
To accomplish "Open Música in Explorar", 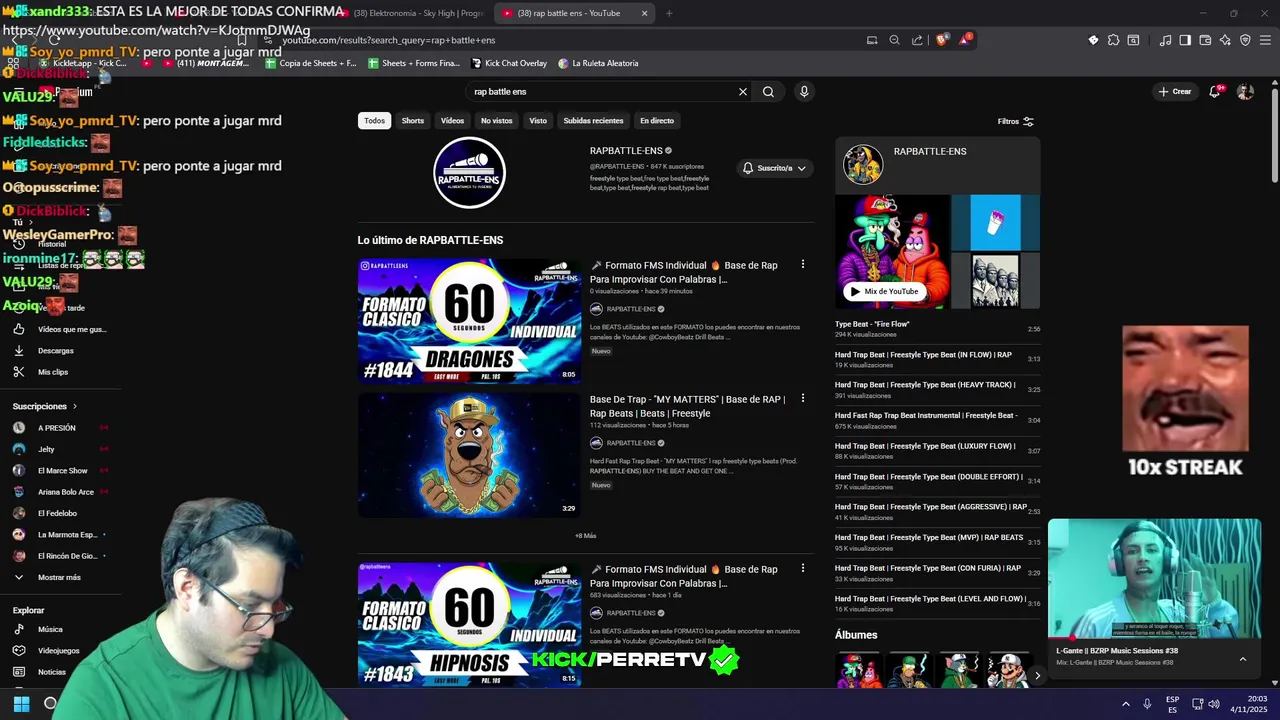I will click(x=49, y=629).
